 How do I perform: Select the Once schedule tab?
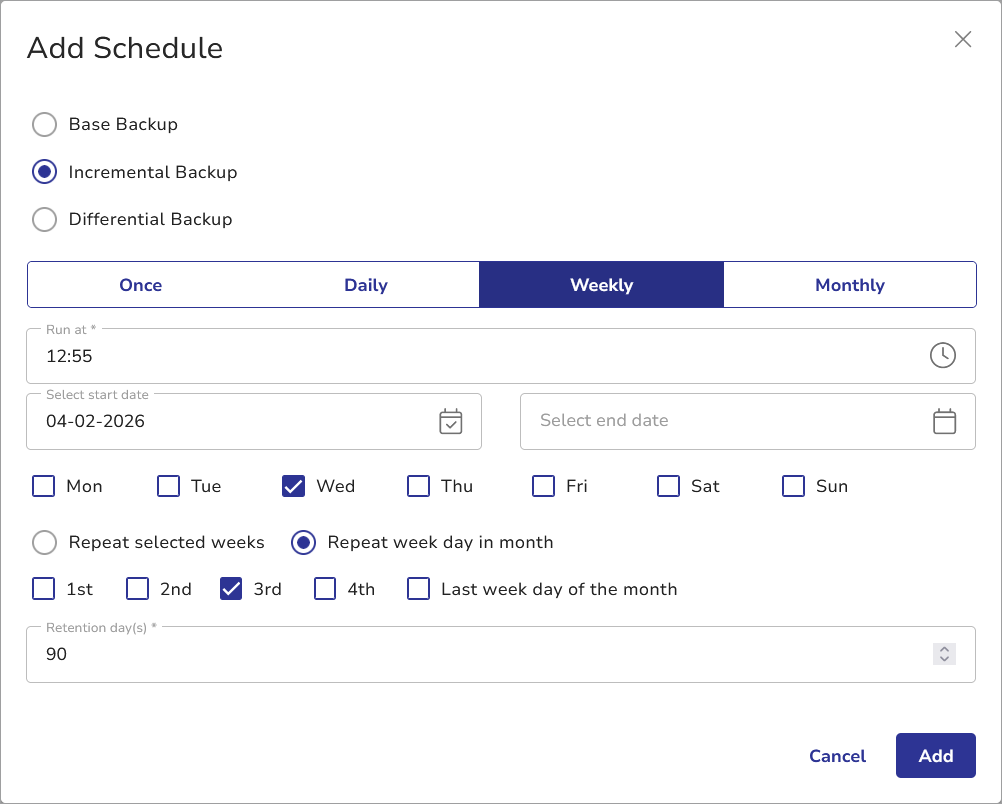point(140,285)
